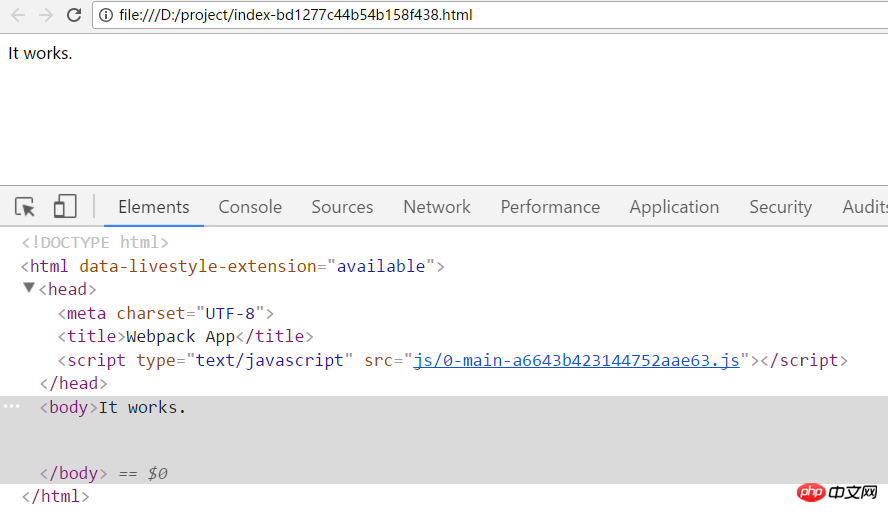Switch to the Elements tab

[153, 207]
